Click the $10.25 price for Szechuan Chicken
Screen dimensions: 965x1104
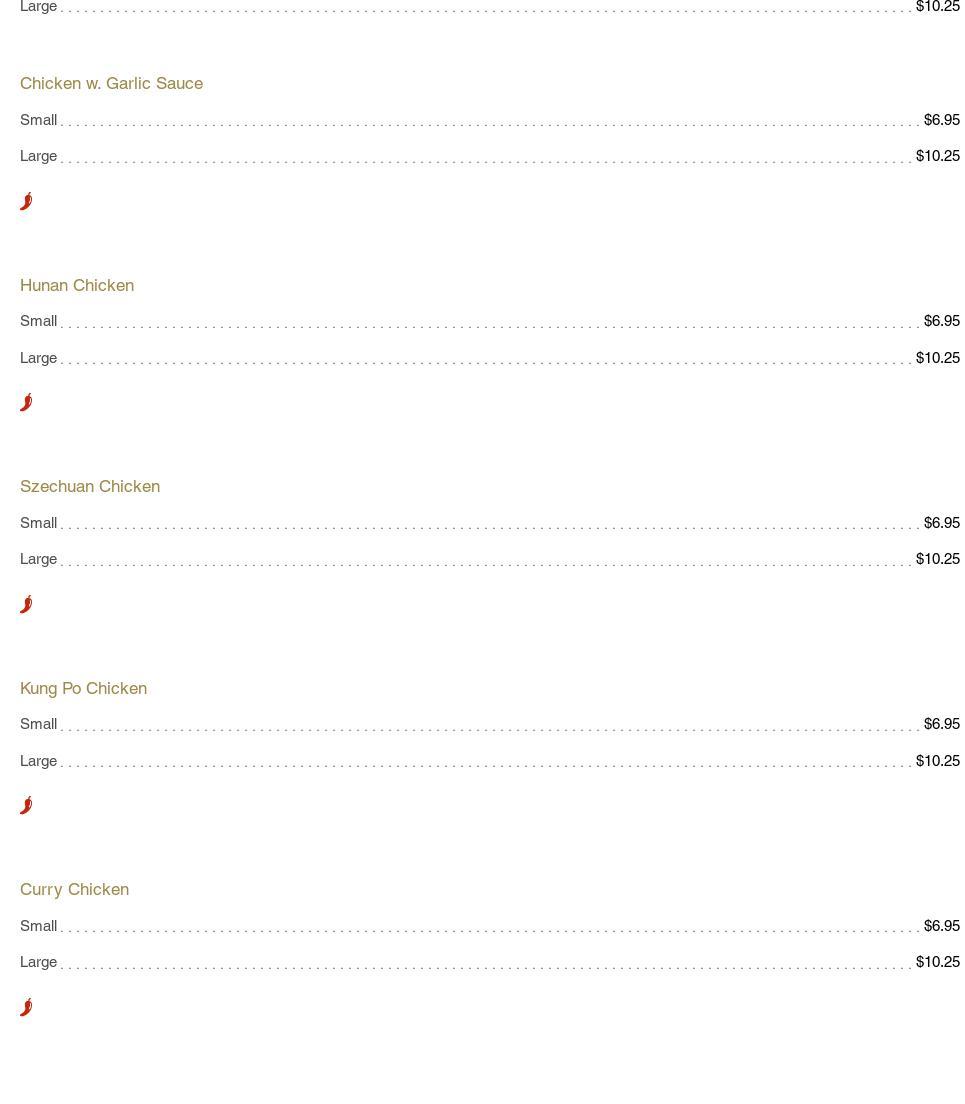937,559
